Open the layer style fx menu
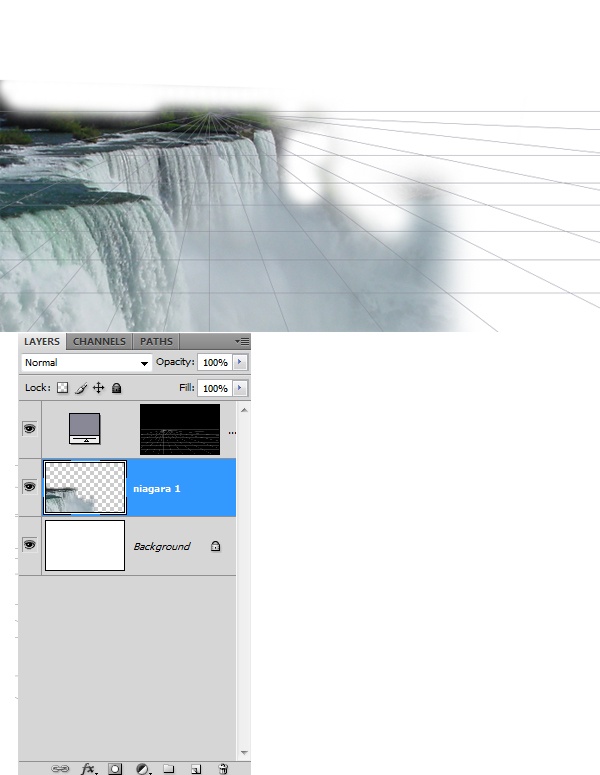Screen dimensions: 600x775 pyautogui.click(x=88, y=768)
